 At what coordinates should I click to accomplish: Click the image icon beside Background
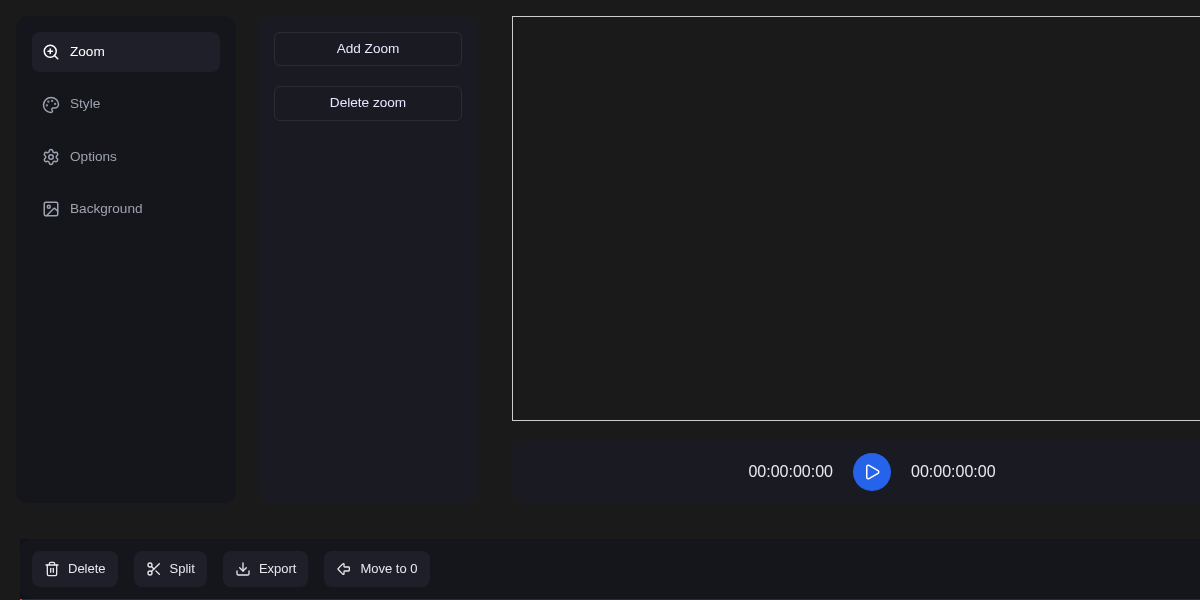[51, 209]
